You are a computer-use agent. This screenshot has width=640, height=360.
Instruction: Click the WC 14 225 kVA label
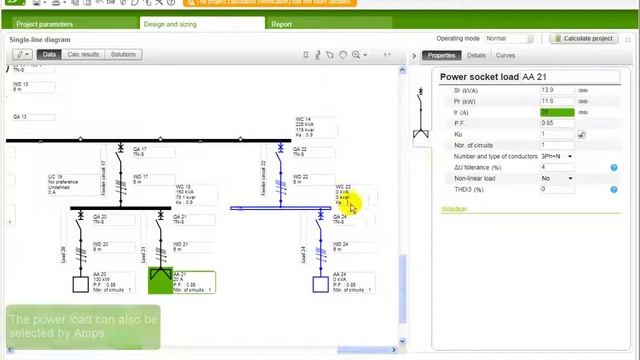(315, 127)
